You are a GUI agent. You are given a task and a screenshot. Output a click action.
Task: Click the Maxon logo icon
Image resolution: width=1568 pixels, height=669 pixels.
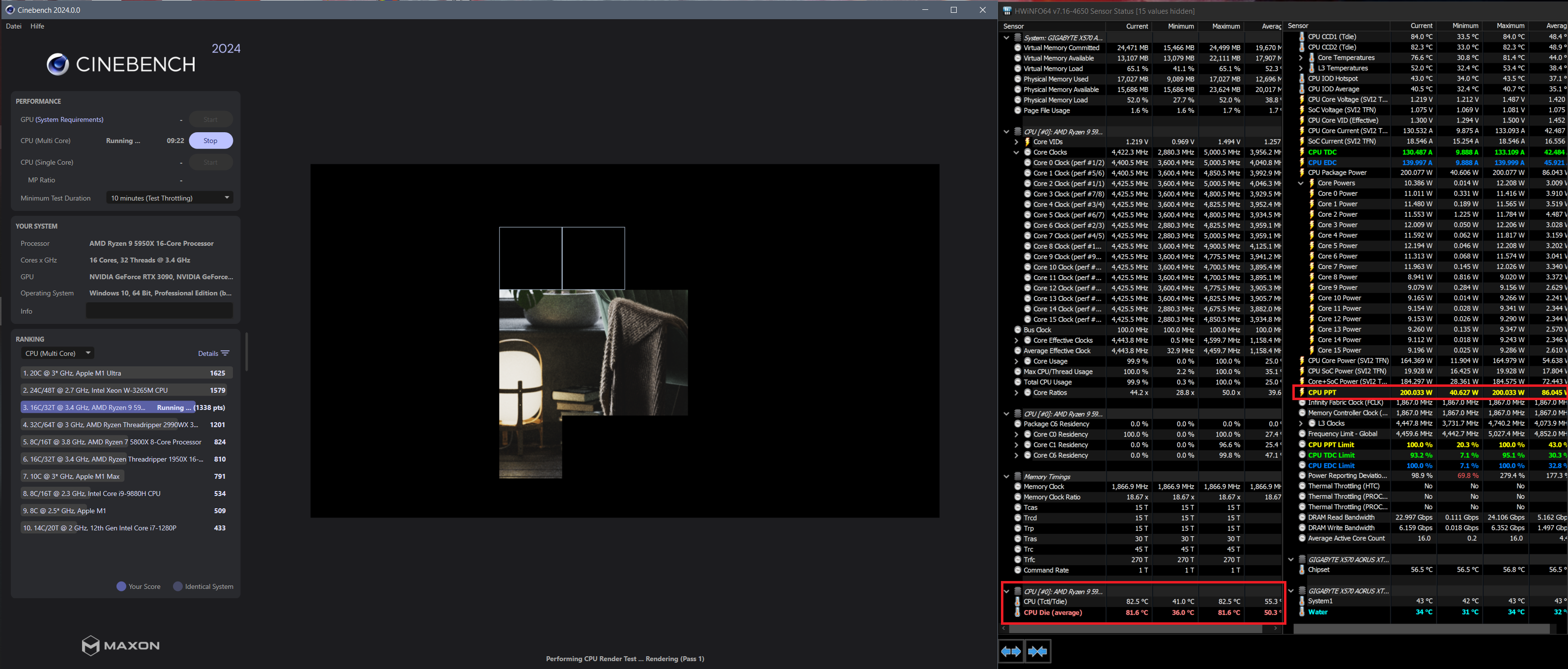coord(91,645)
